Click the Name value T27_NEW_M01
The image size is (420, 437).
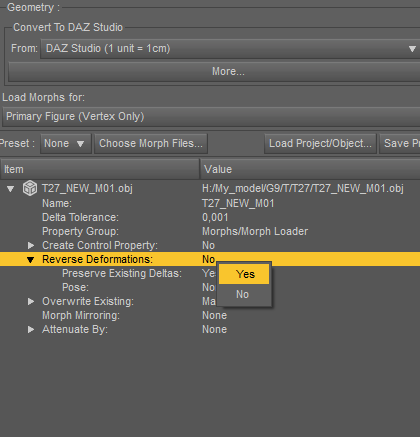pos(238,204)
